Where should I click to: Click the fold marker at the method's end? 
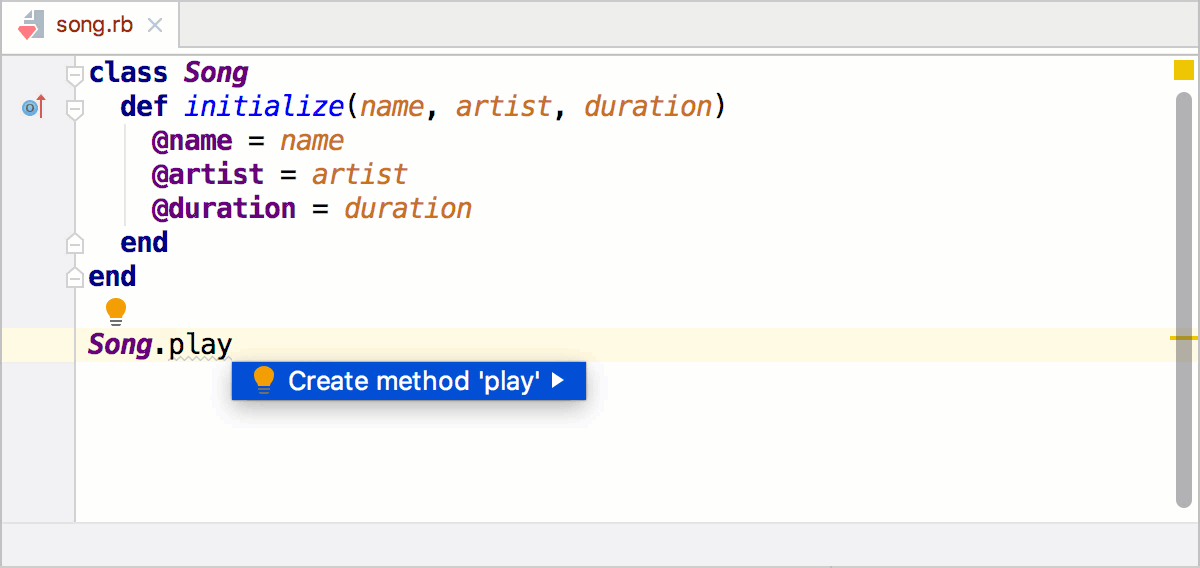[x=74, y=243]
